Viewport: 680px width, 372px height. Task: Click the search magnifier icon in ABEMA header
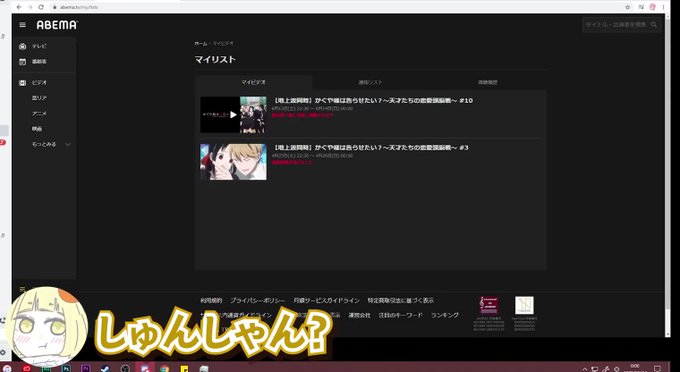pyautogui.click(x=654, y=25)
